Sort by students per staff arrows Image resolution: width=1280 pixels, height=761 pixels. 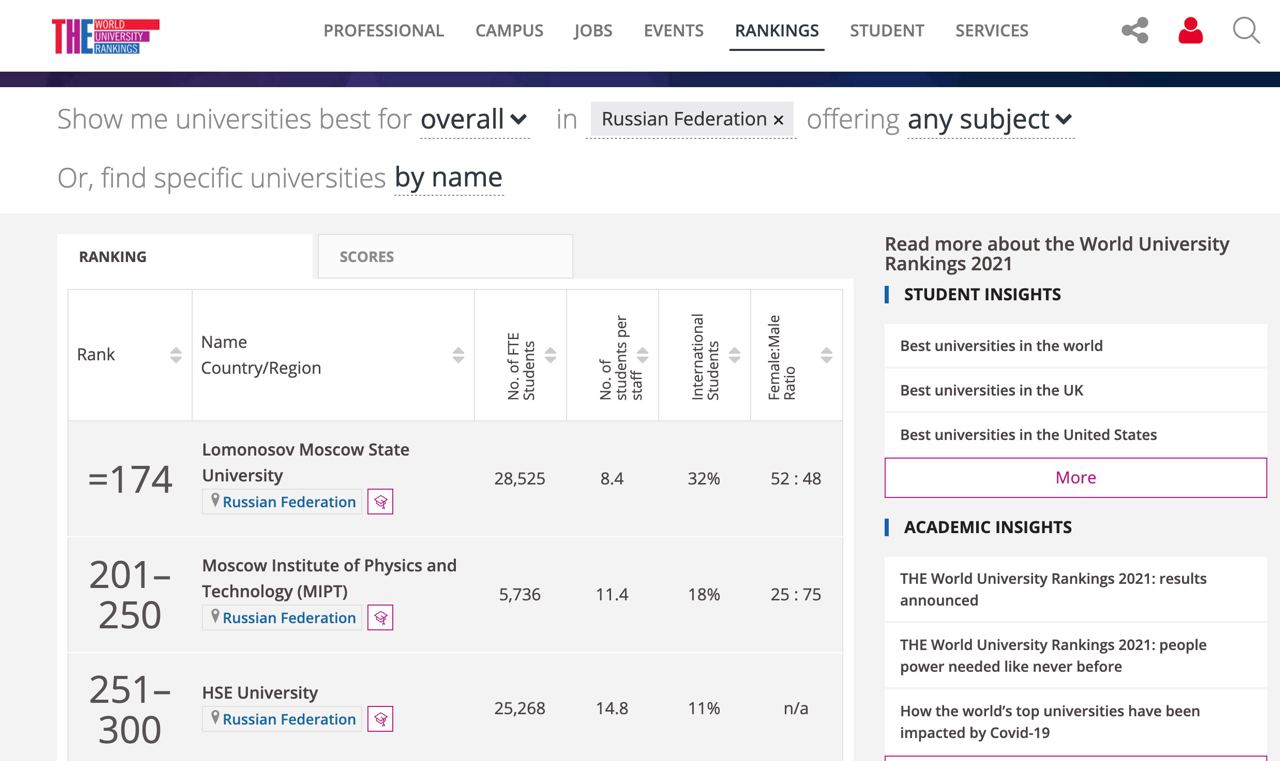pos(642,355)
